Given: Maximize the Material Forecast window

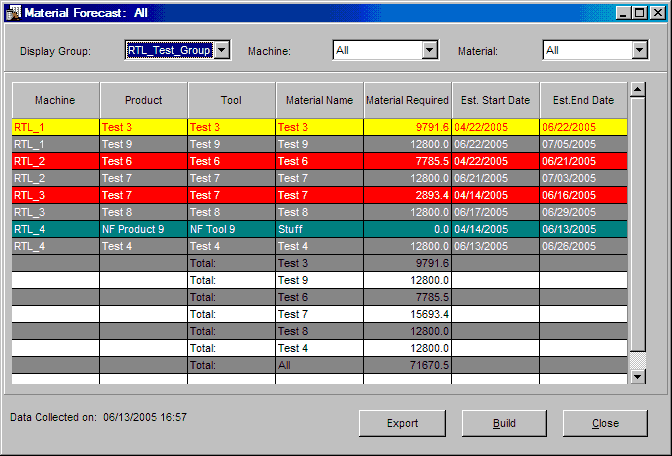Looking at the screenshot, I should [x=639, y=13].
